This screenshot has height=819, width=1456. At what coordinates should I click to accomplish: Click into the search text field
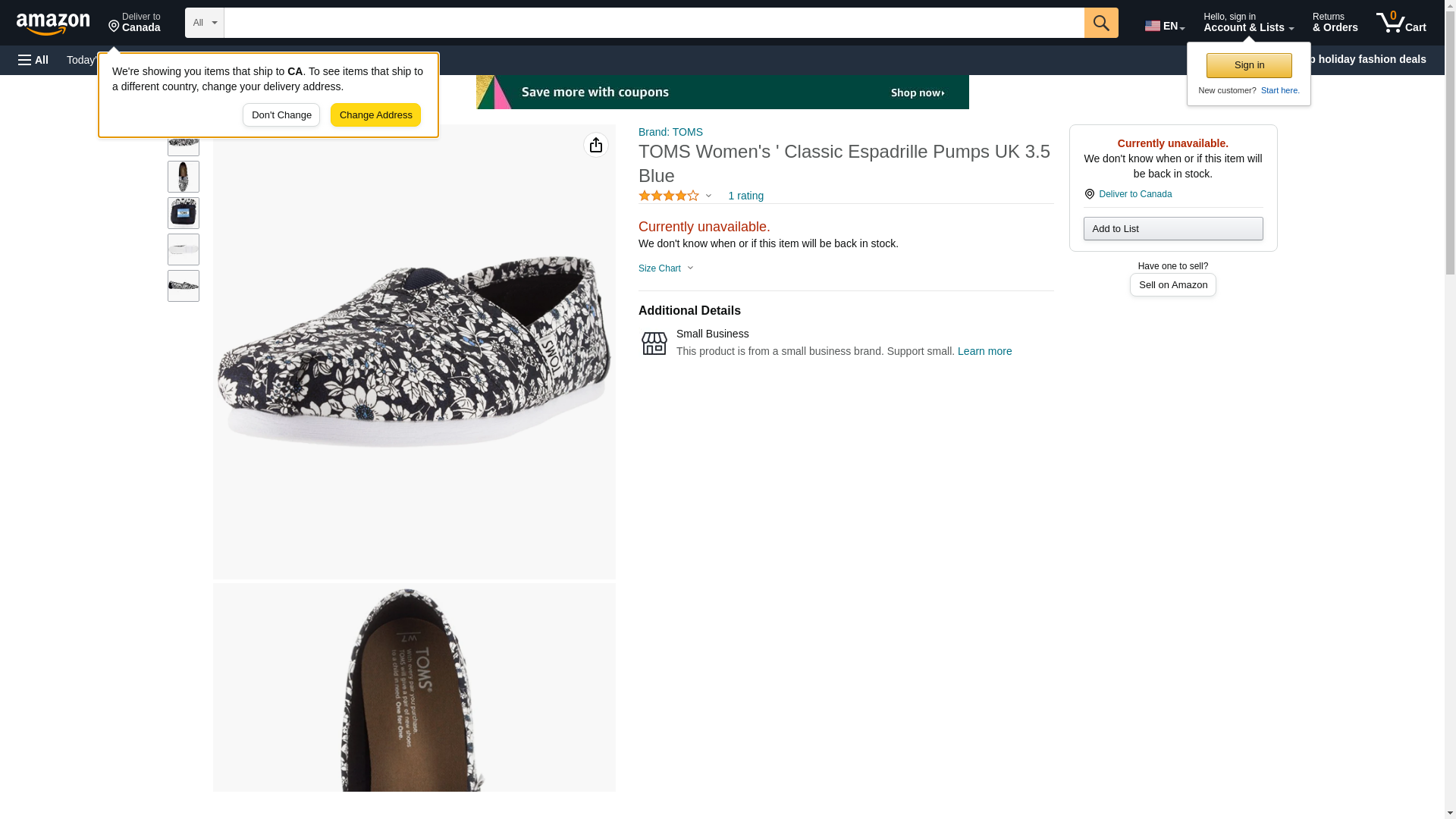[654, 23]
